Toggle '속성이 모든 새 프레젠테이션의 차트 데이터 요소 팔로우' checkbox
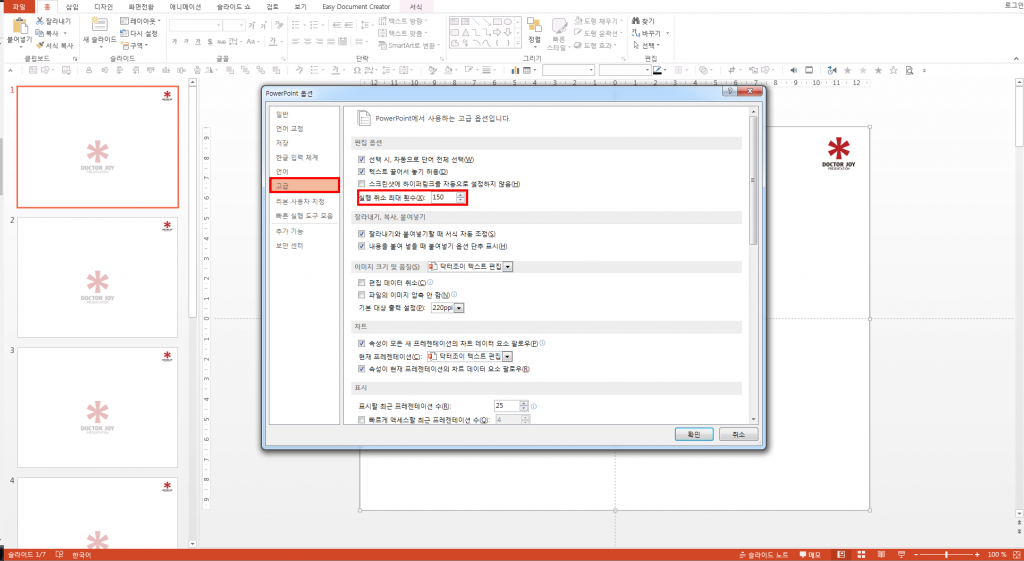The height and width of the screenshot is (561, 1024). click(x=361, y=344)
